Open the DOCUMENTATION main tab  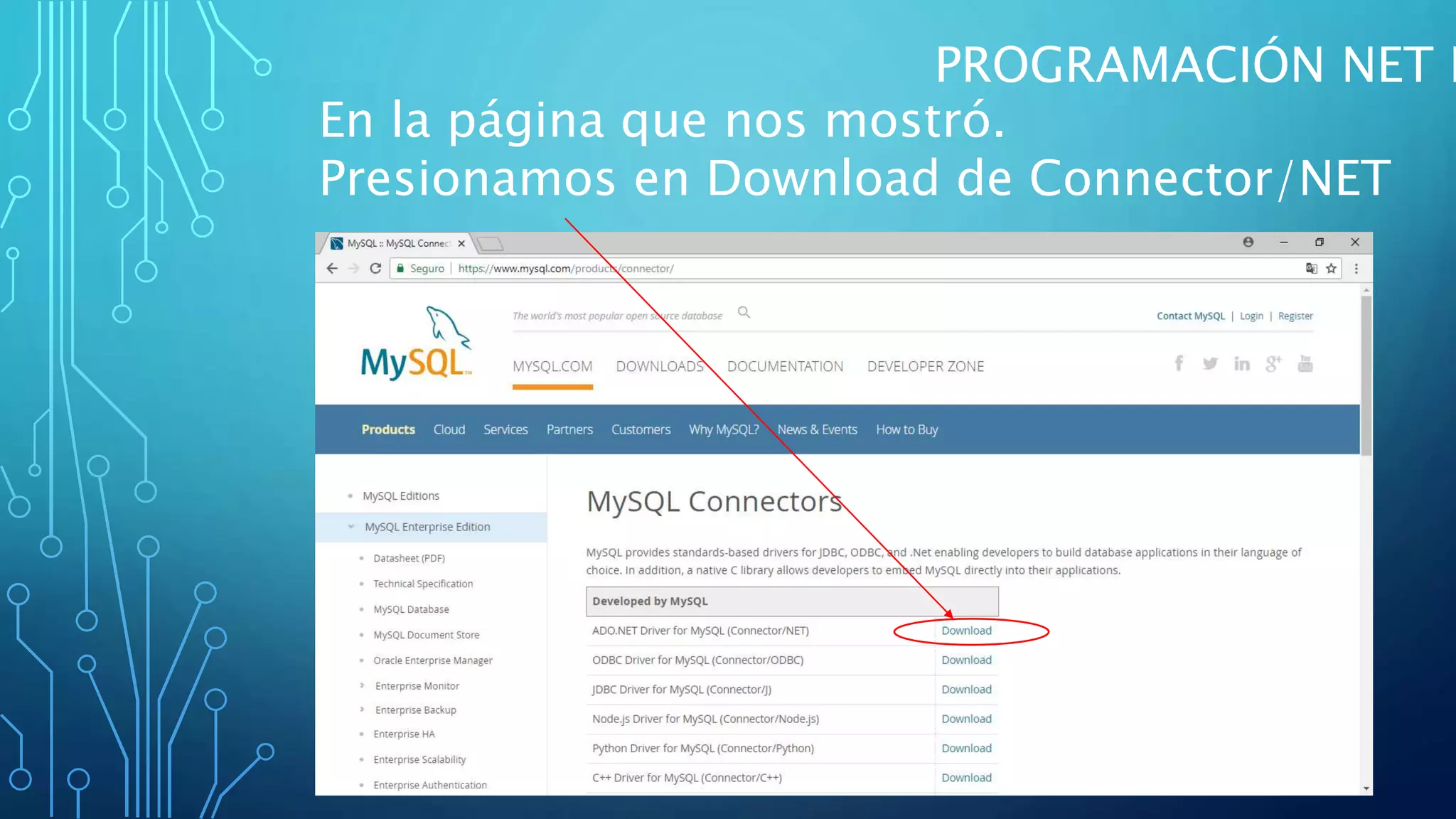785,366
